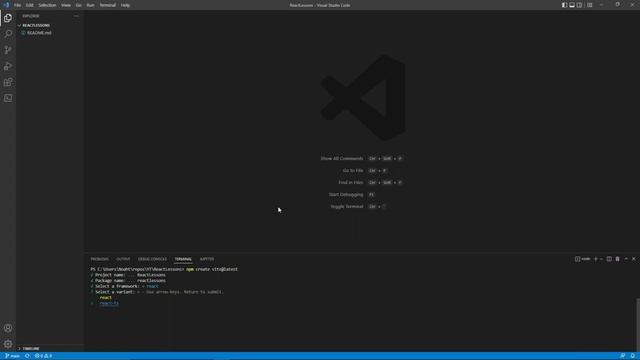
Task: Open the File menu
Action: pos(18,5)
